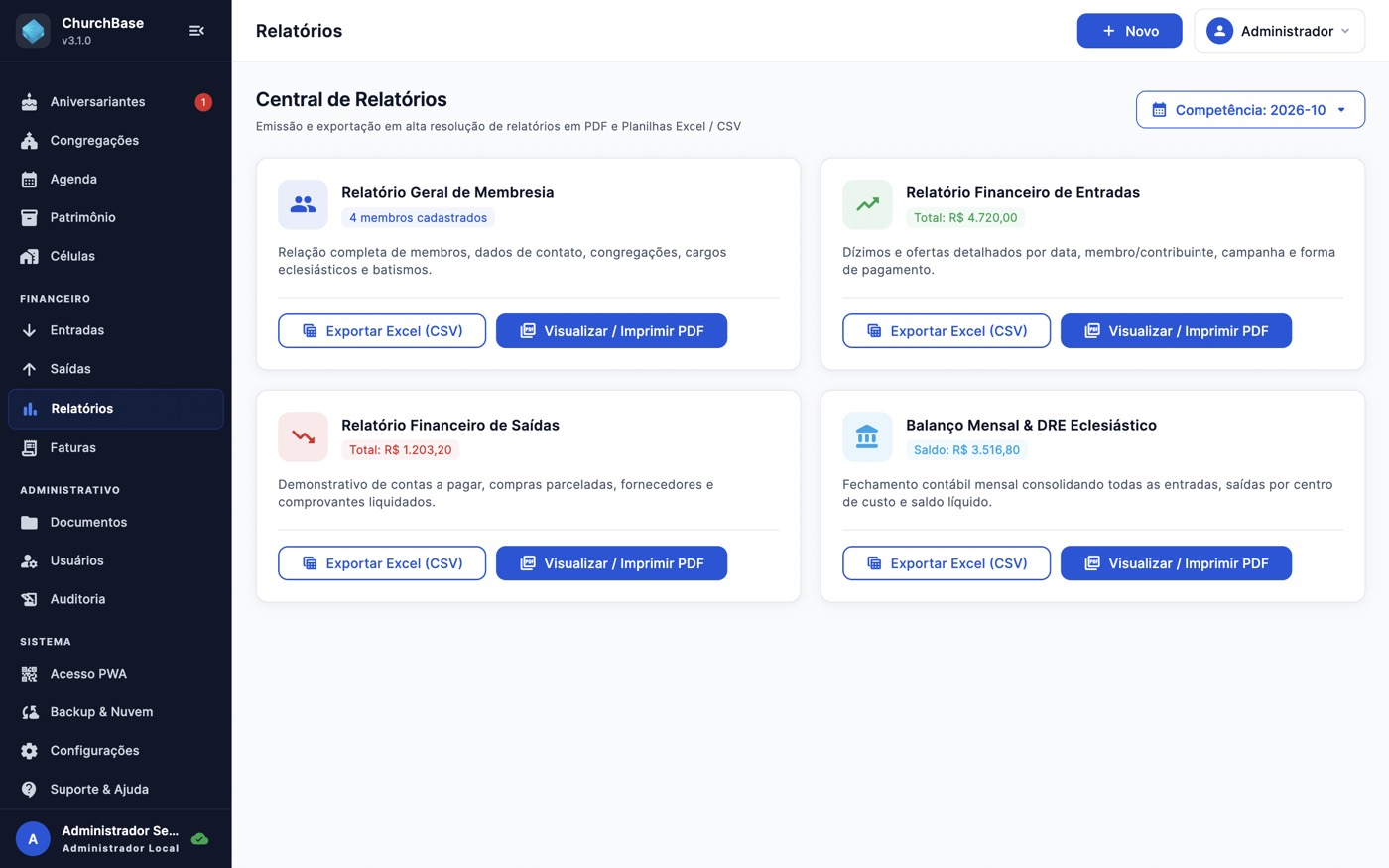Click the Faturas receipt icon

(x=30, y=448)
